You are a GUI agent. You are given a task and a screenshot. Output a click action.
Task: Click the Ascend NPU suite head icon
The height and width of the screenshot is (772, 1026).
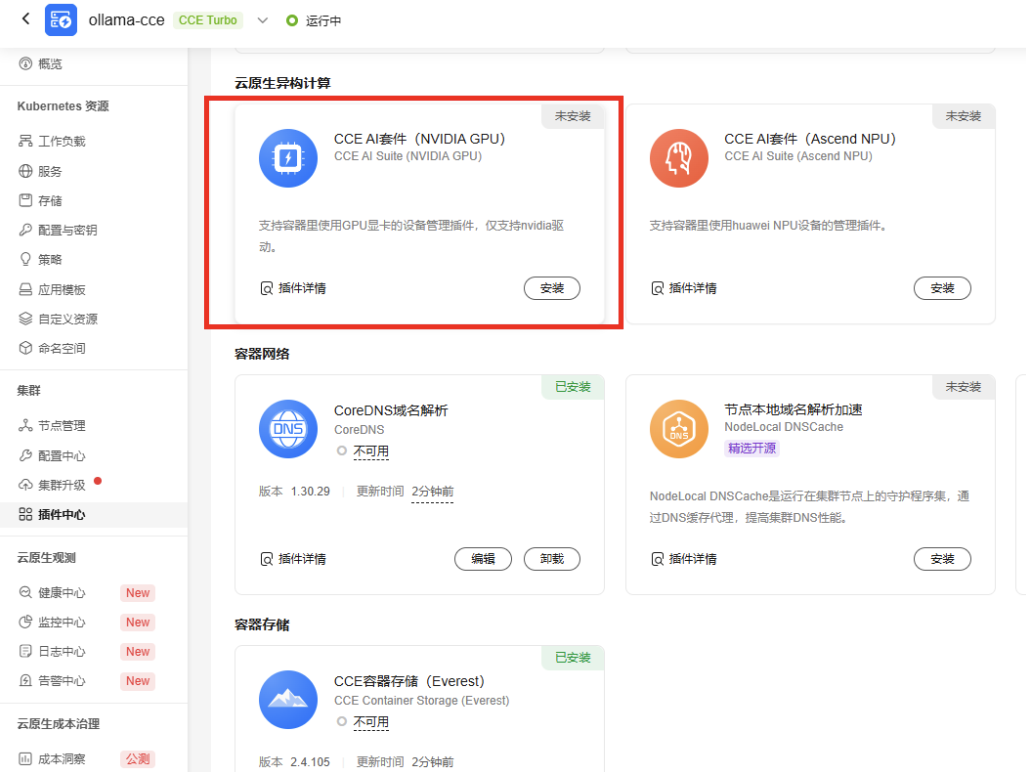(679, 158)
